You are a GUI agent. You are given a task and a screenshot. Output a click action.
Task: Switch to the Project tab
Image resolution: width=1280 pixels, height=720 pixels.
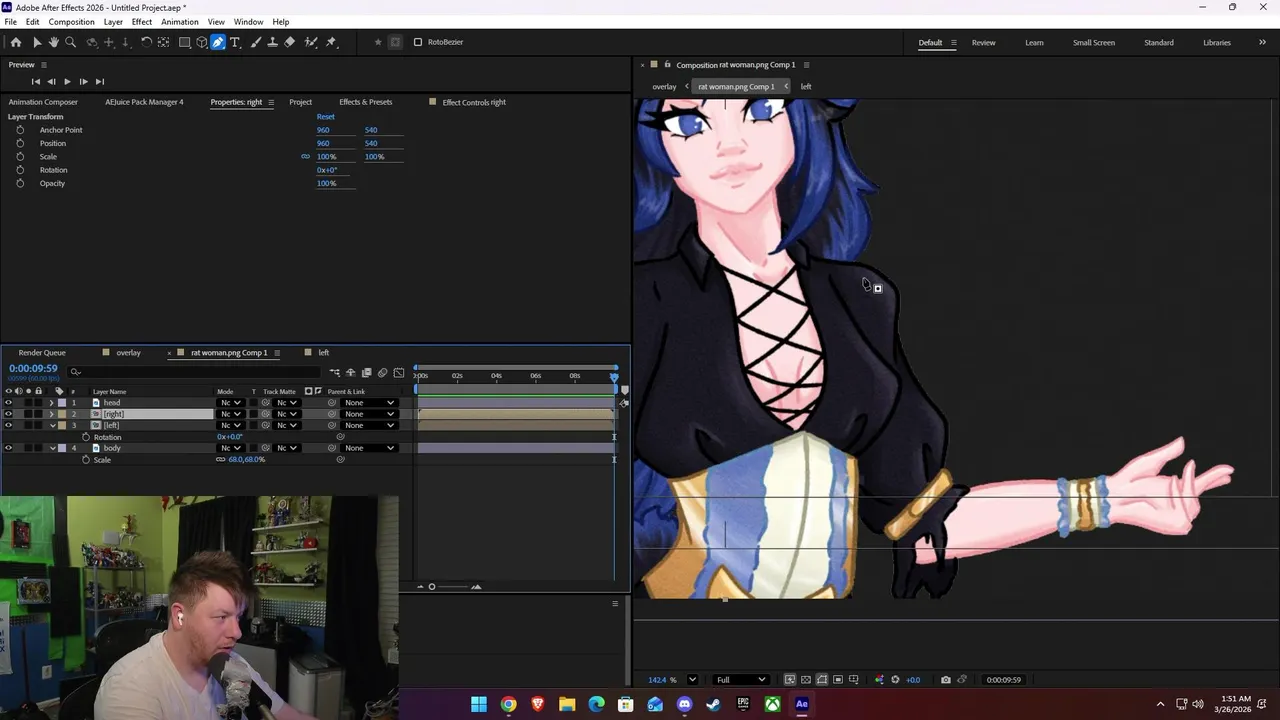coord(300,102)
